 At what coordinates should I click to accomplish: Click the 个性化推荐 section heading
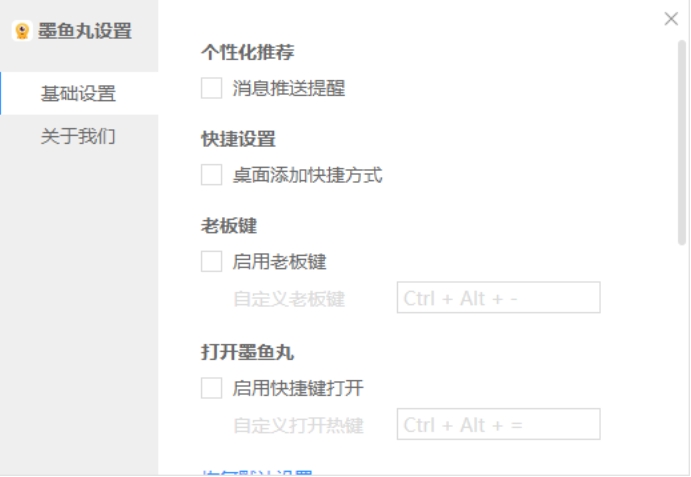pos(248,52)
